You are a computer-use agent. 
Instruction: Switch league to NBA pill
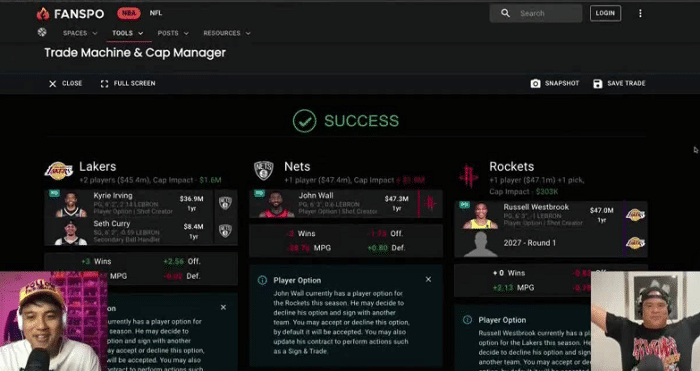[129, 13]
